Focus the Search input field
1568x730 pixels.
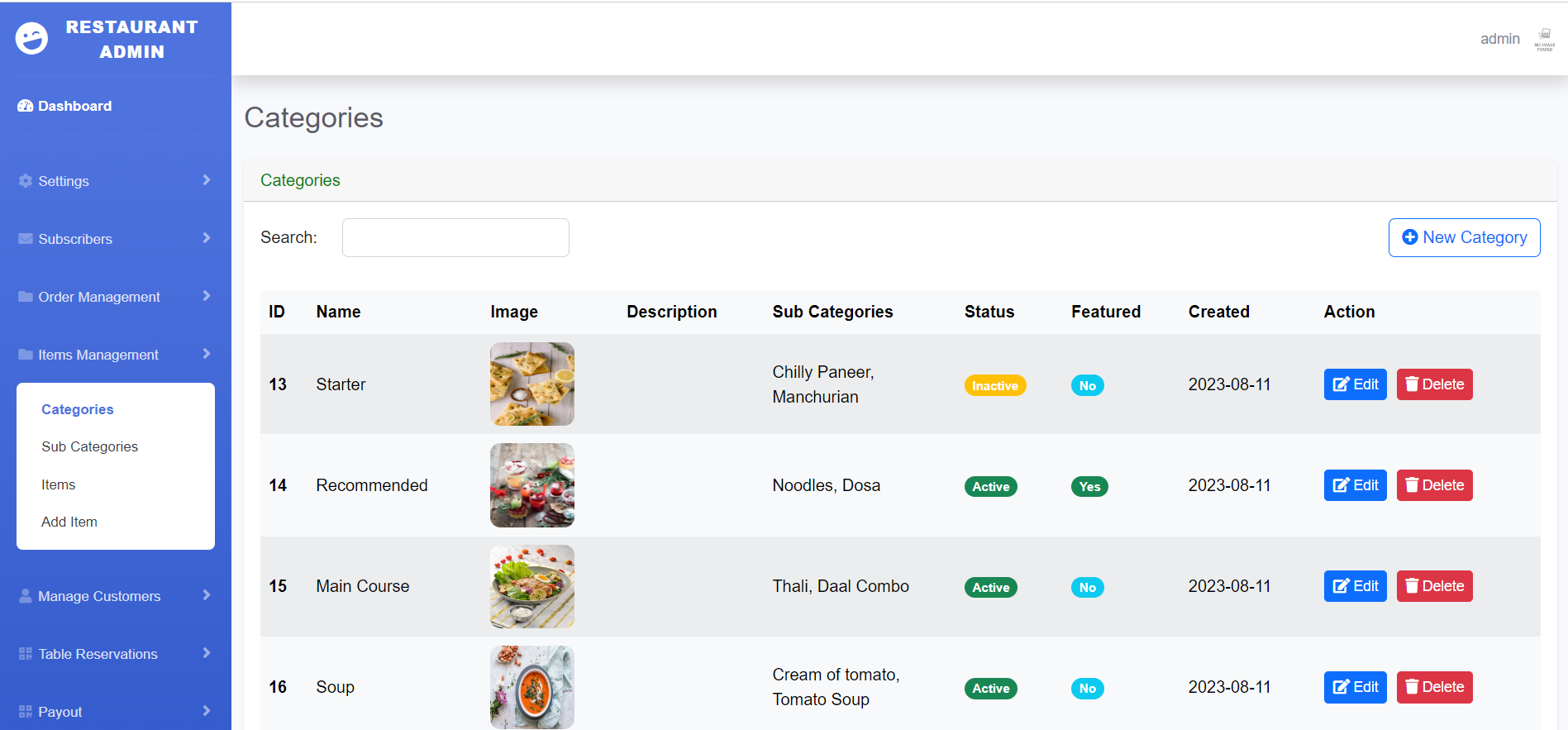(455, 238)
